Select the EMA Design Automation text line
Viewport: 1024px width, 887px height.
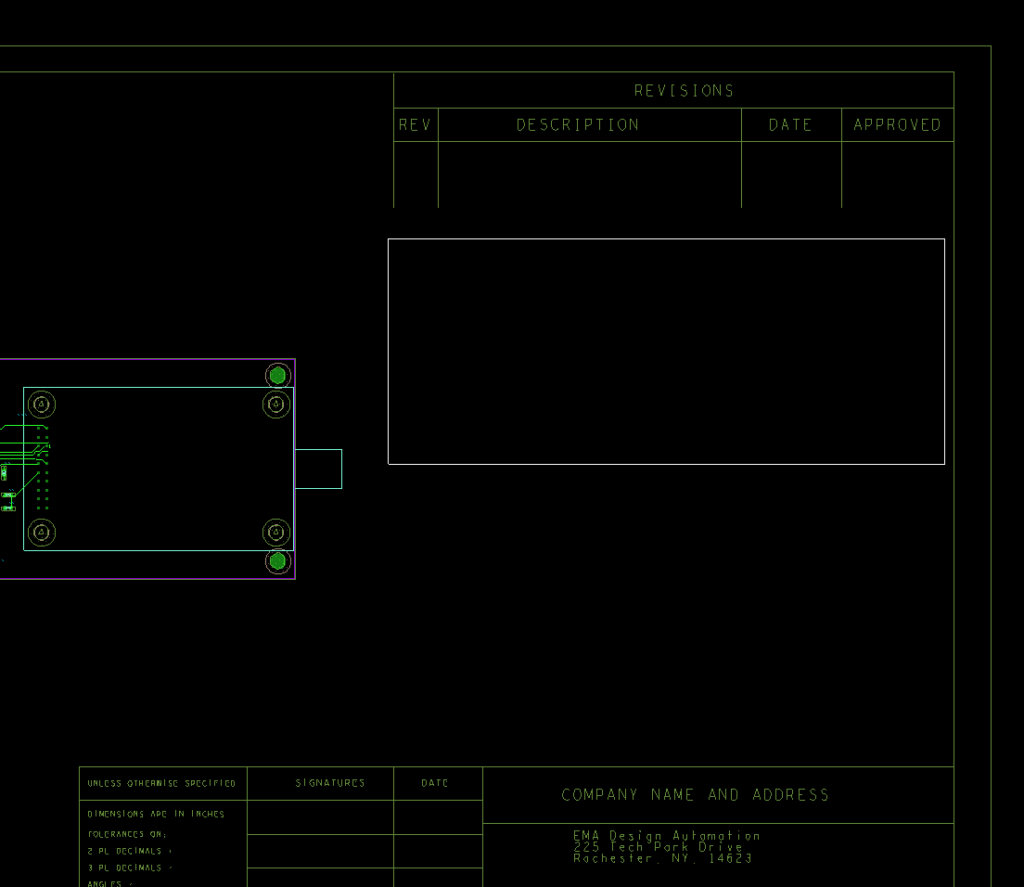click(667, 835)
